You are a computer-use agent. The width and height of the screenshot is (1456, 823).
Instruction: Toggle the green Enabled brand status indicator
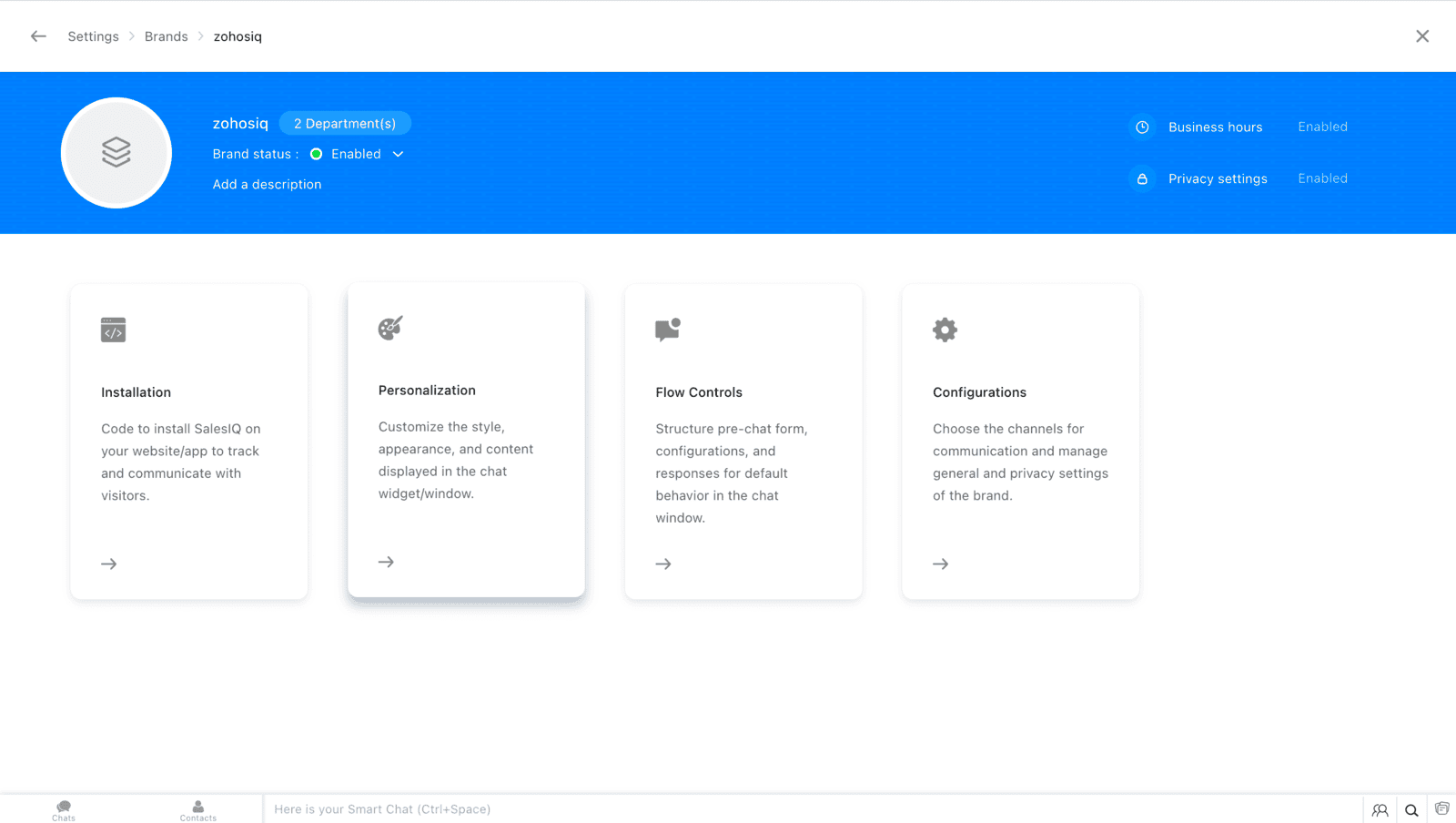coord(317,154)
